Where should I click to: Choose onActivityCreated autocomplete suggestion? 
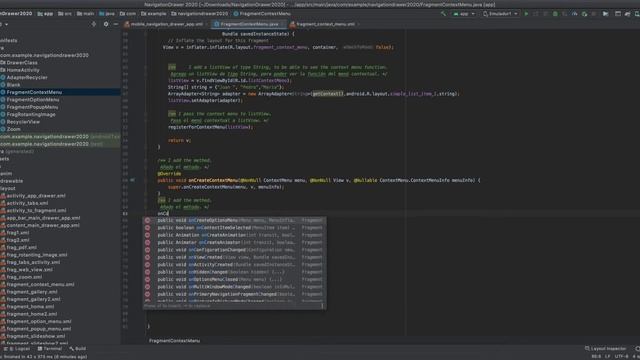pyautogui.click(x=234, y=264)
